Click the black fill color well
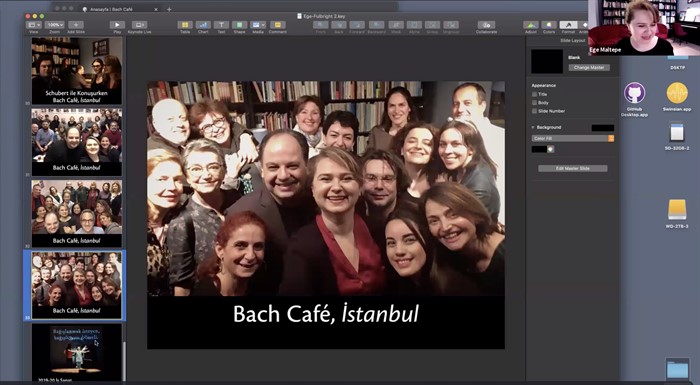Viewport: 700px width, 385px height. 539,149
